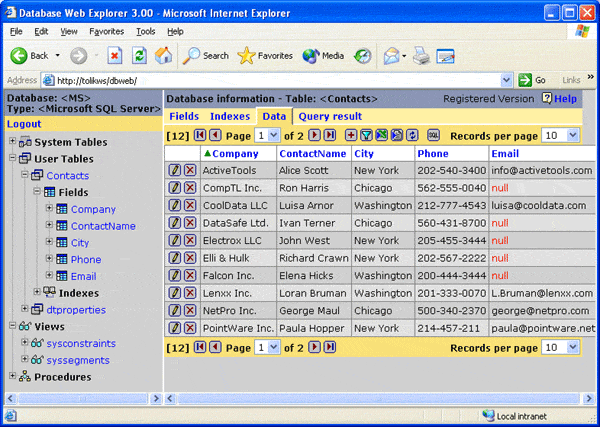This screenshot has height=427, width=600.
Task: Delete the CoolData LLC record
Action: [x=190, y=205]
